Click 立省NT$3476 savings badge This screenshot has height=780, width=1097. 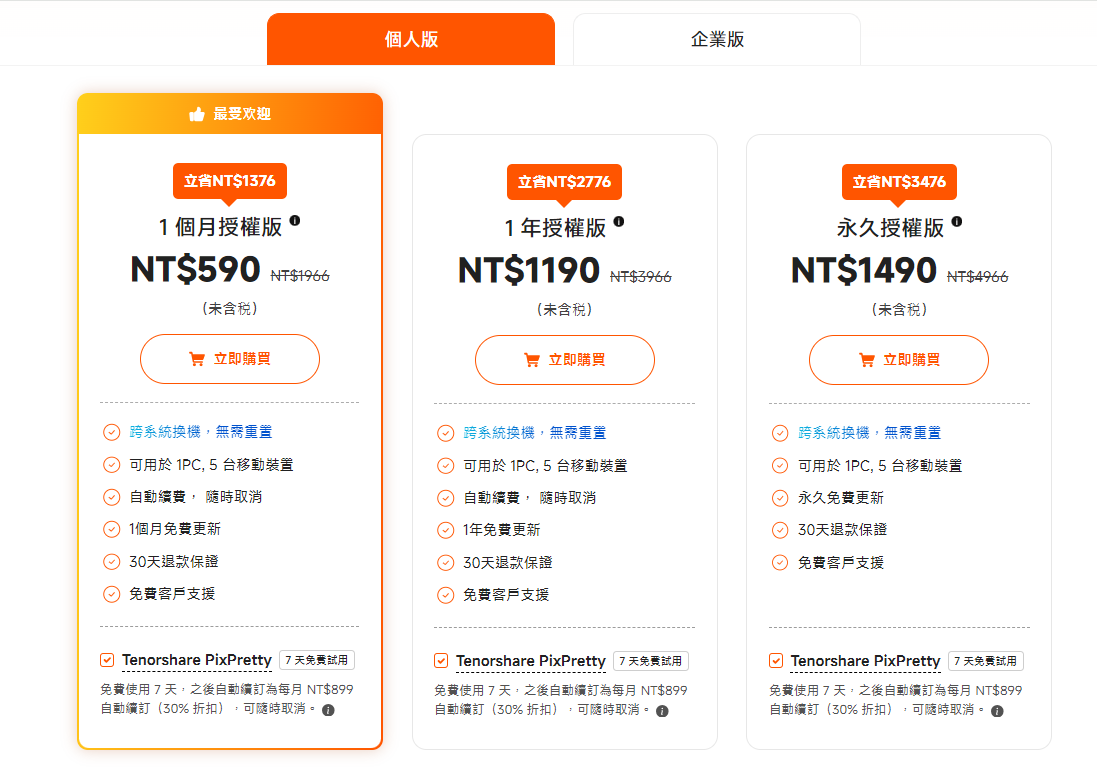[899, 182]
